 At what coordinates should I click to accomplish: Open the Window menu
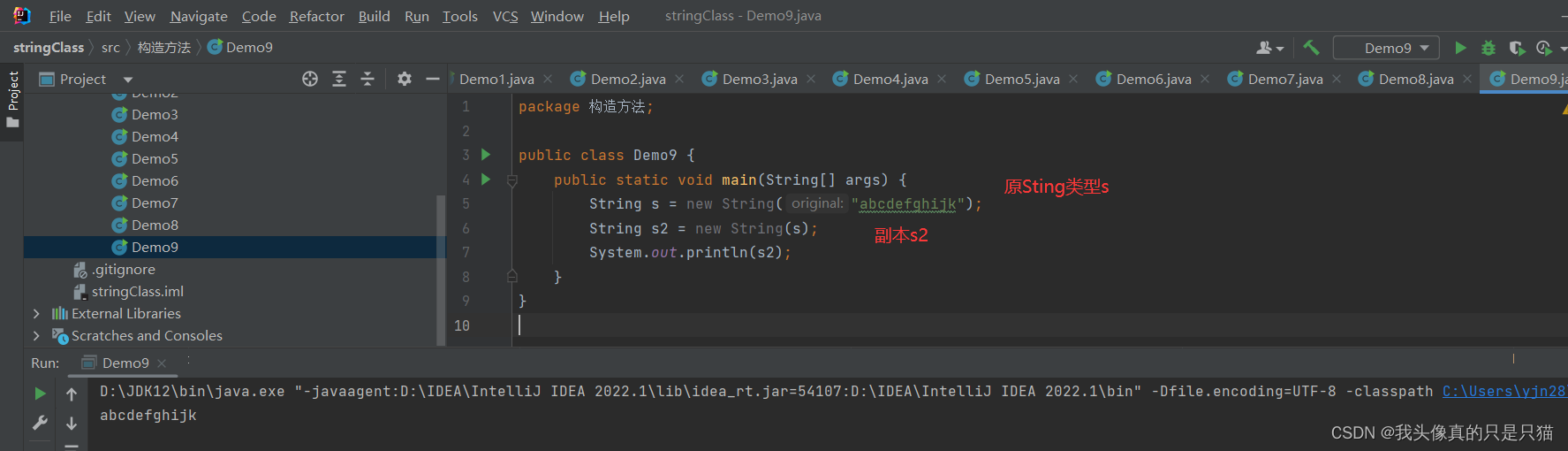pyautogui.click(x=557, y=16)
